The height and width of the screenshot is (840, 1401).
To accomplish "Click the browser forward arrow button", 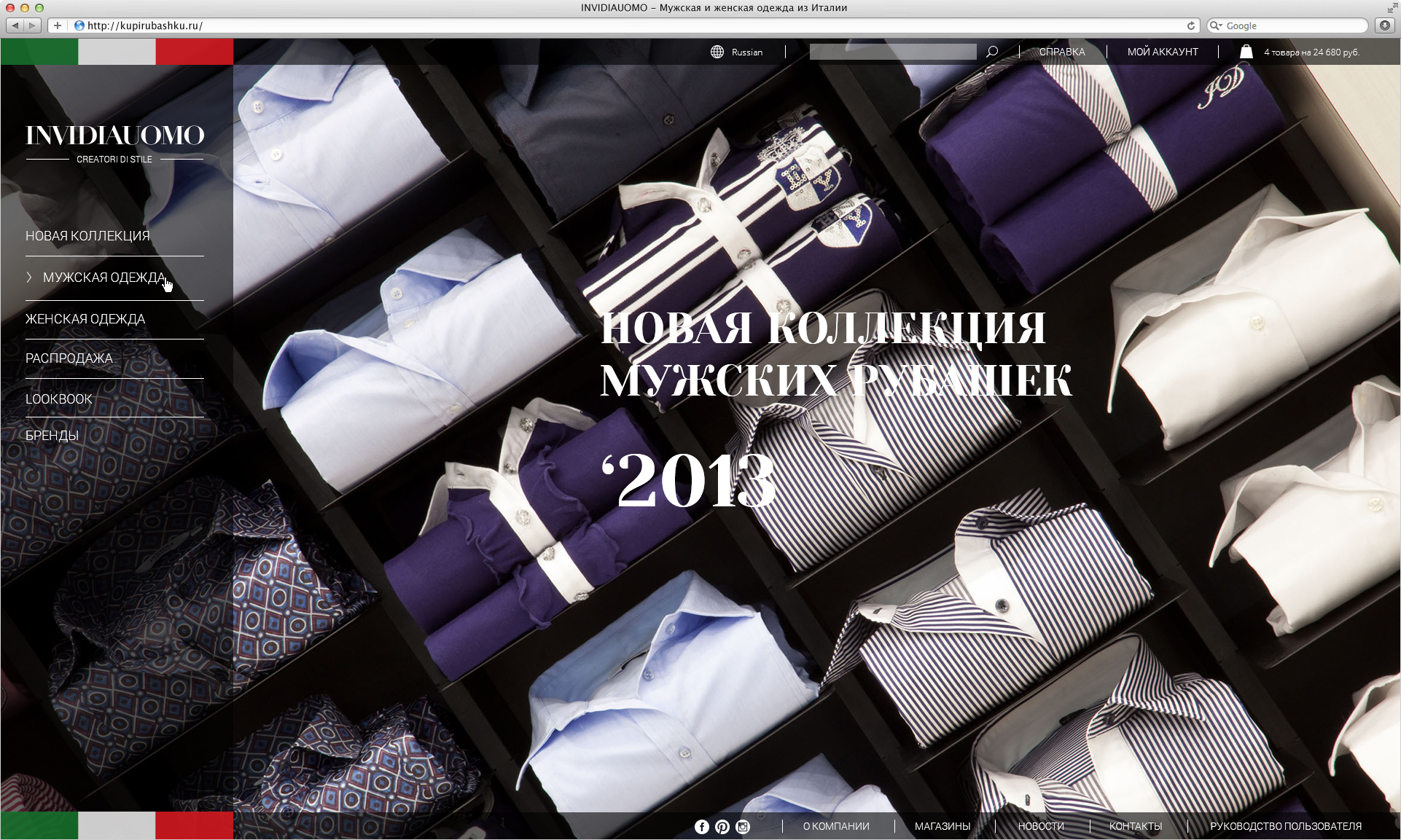I will tap(32, 25).
